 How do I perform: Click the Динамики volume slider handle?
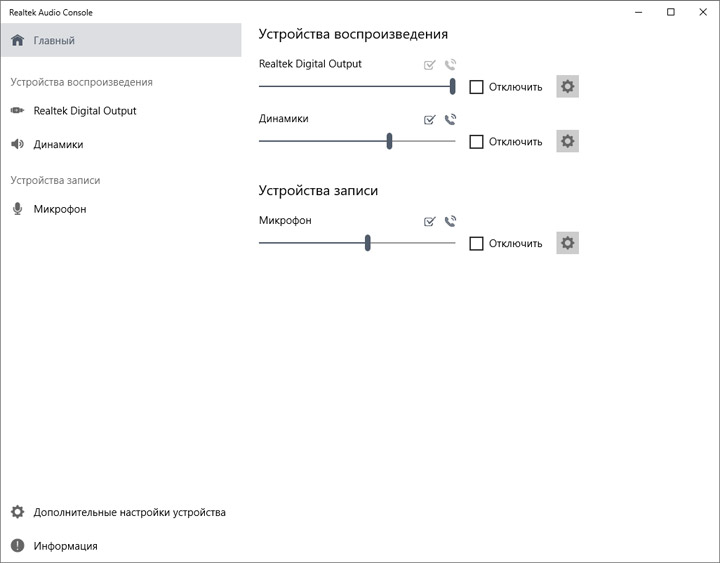click(x=389, y=141)
